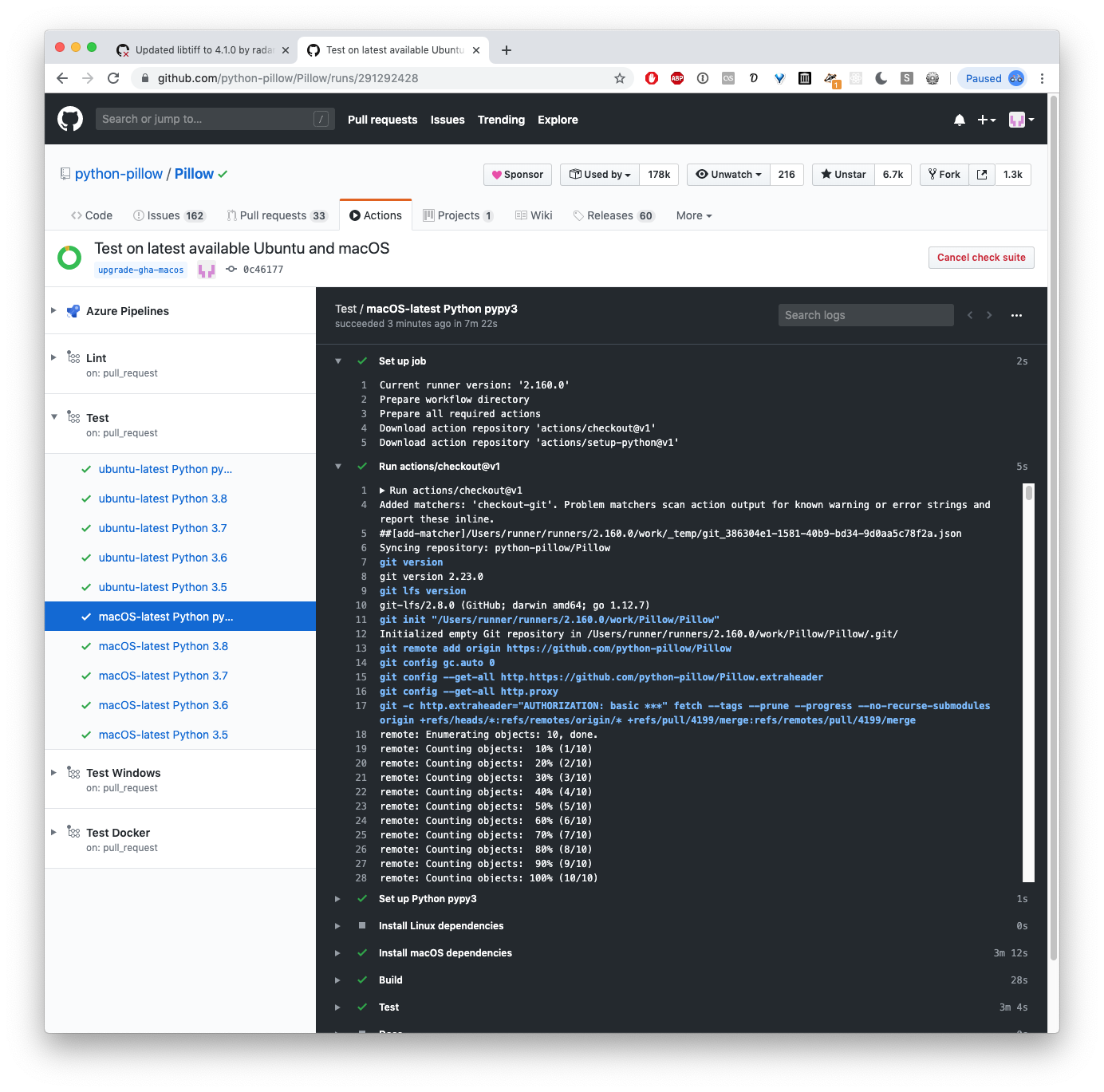Screen dimensions: 1104x1092
Task: Open new browser tab with plus button
Action: click(x=507, y=50)
